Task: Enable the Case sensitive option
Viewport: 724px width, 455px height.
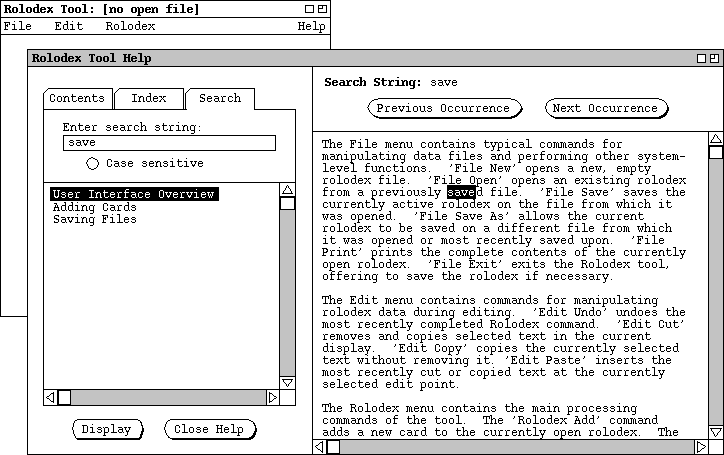Action: (x=92, y=163)
